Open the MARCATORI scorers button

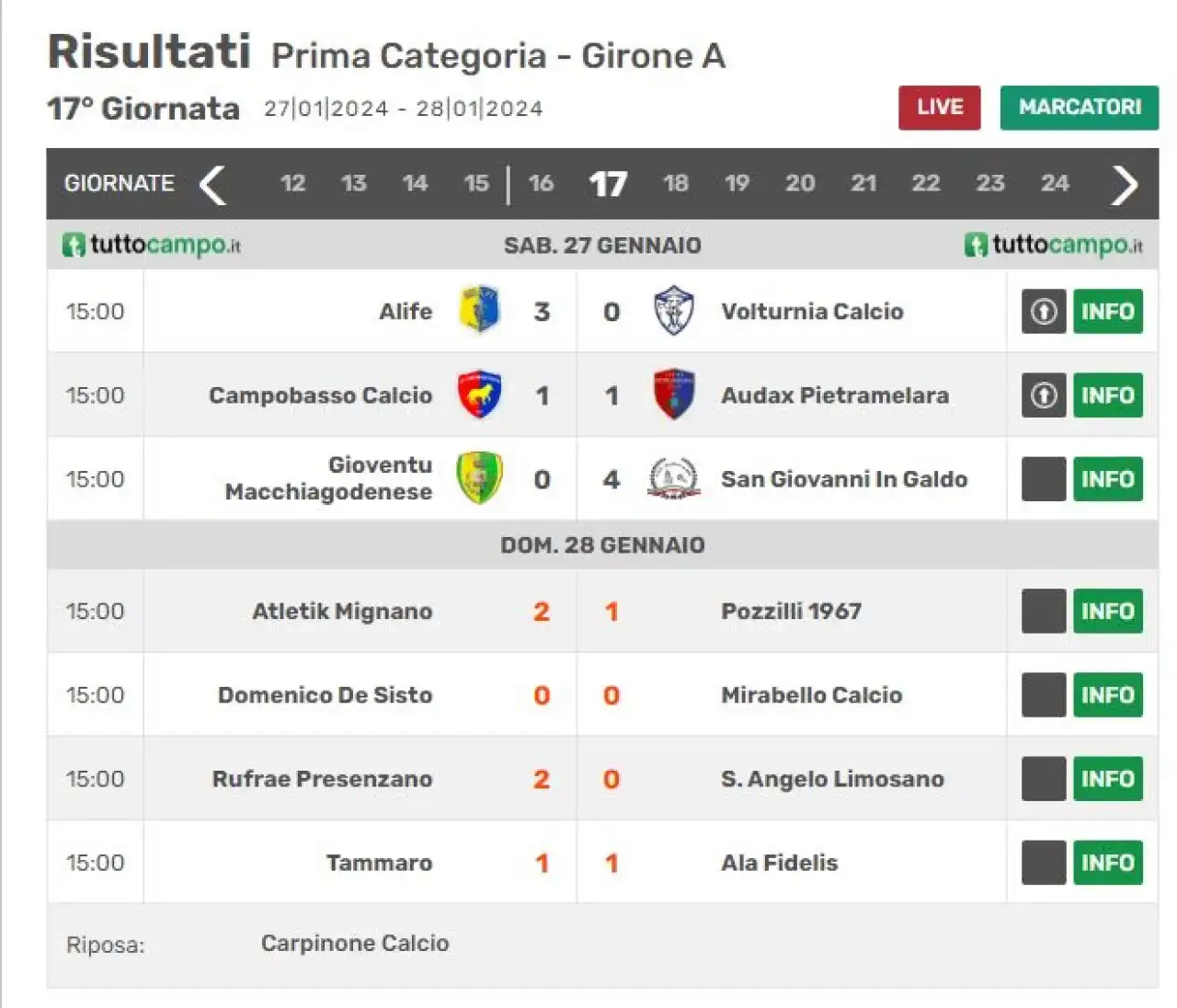[x=1080, y=108]
